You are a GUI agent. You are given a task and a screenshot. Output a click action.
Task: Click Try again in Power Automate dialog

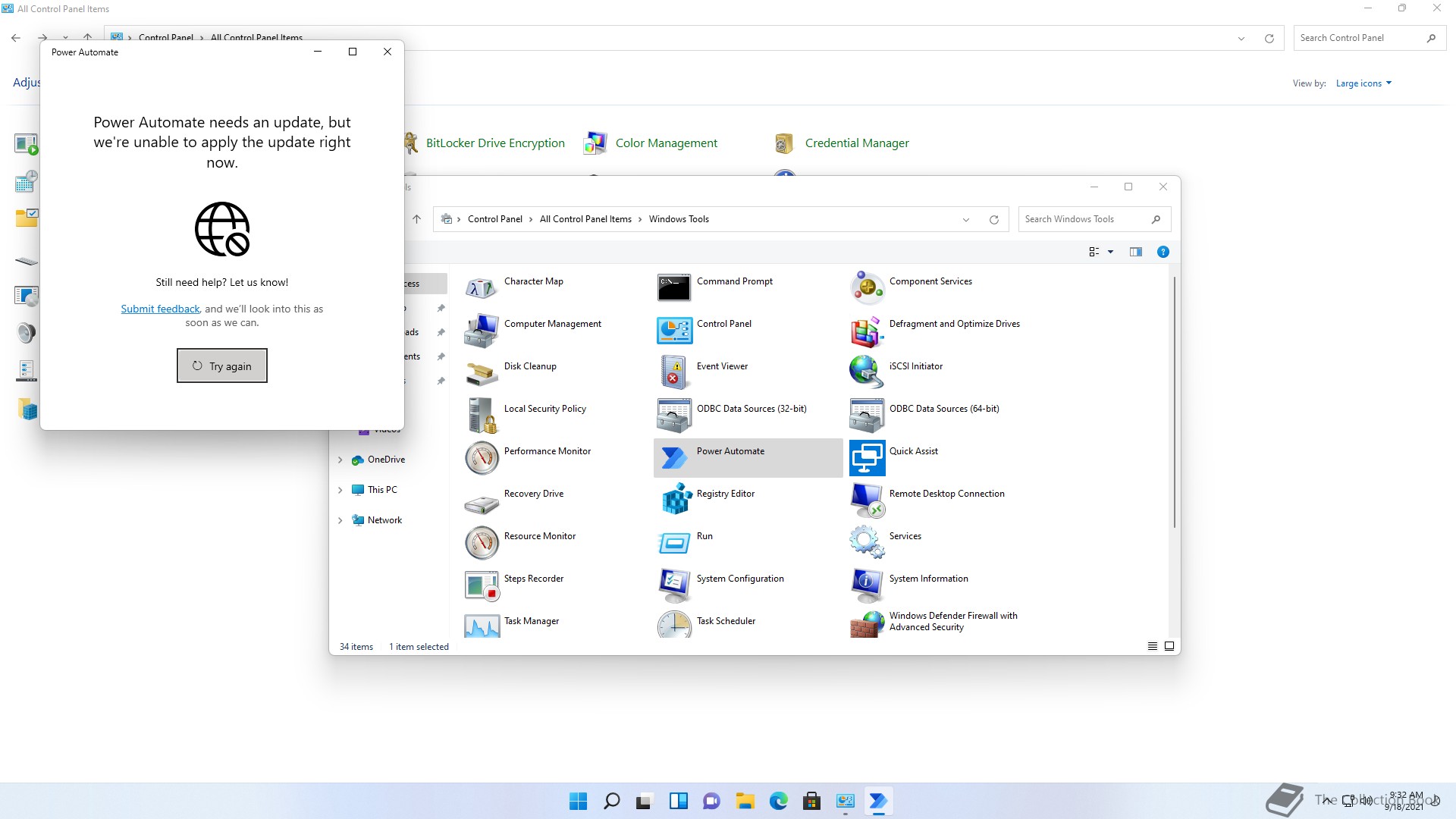(222, 366)
